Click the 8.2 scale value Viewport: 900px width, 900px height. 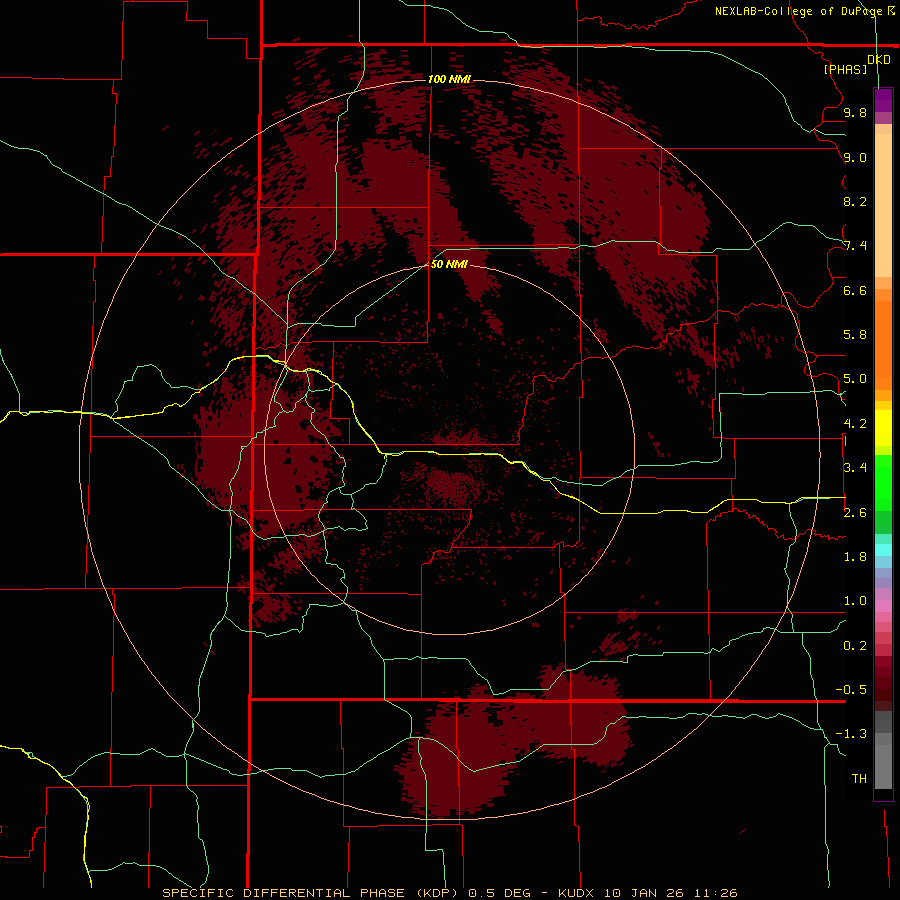(855, 201)
